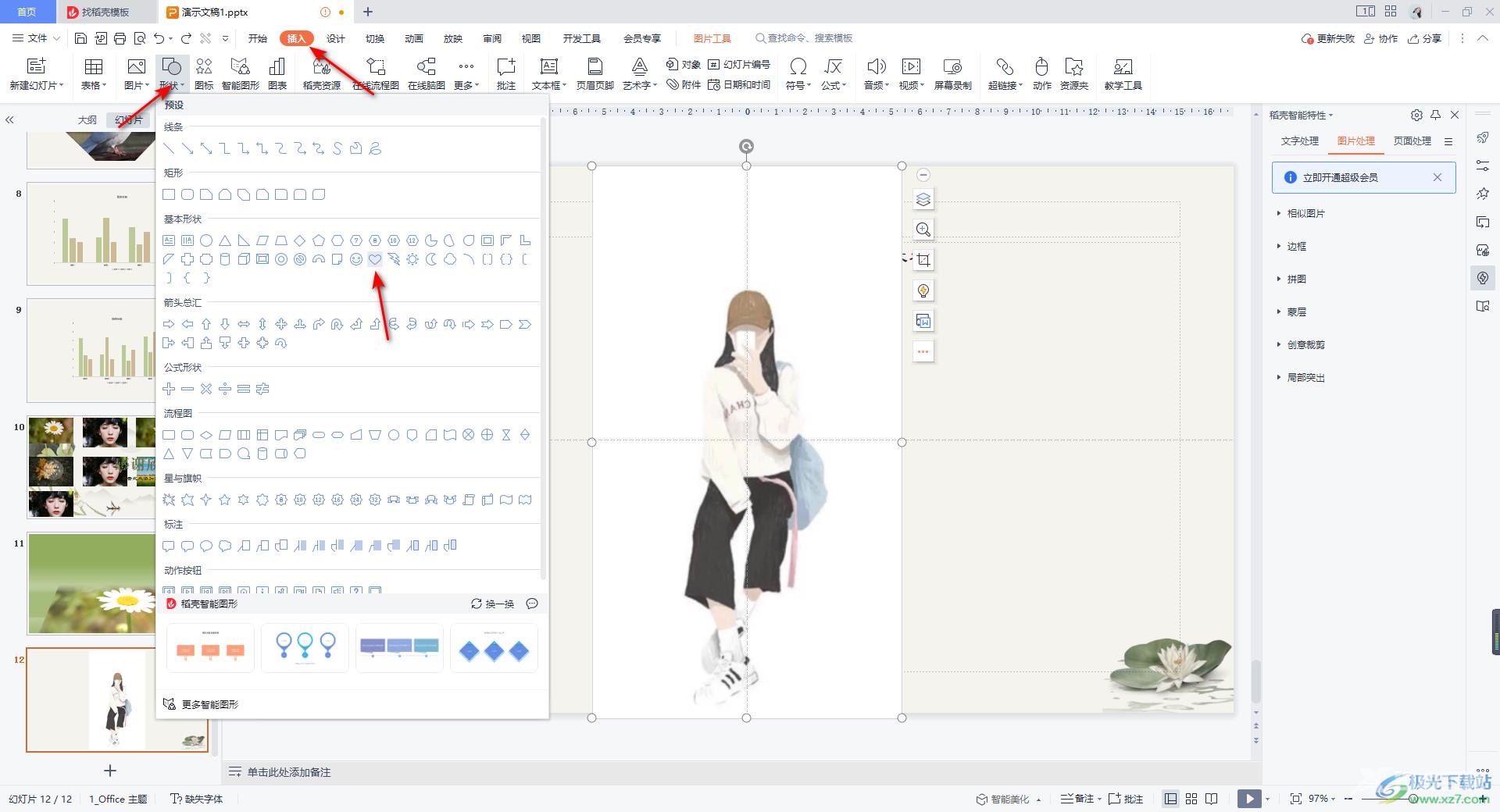The image size is (1500, 812).
Task: Switch to slide sorter view in status bar
Action: (x=1191, y=799)
